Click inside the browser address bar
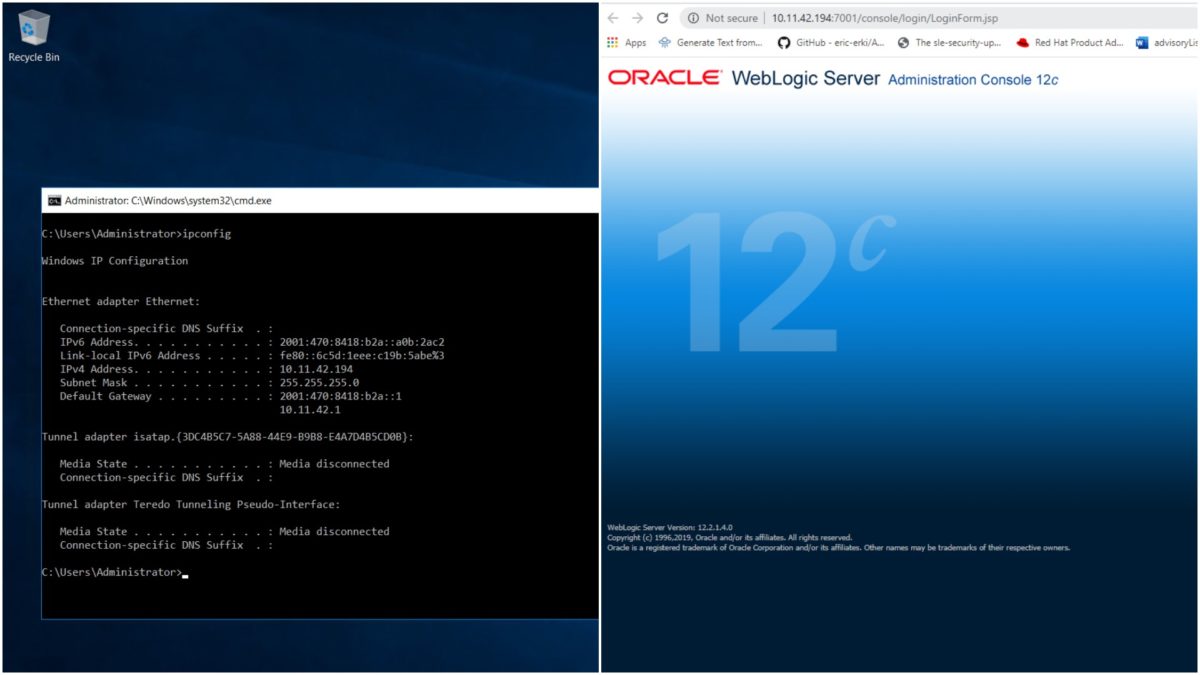 coord(880,17)
